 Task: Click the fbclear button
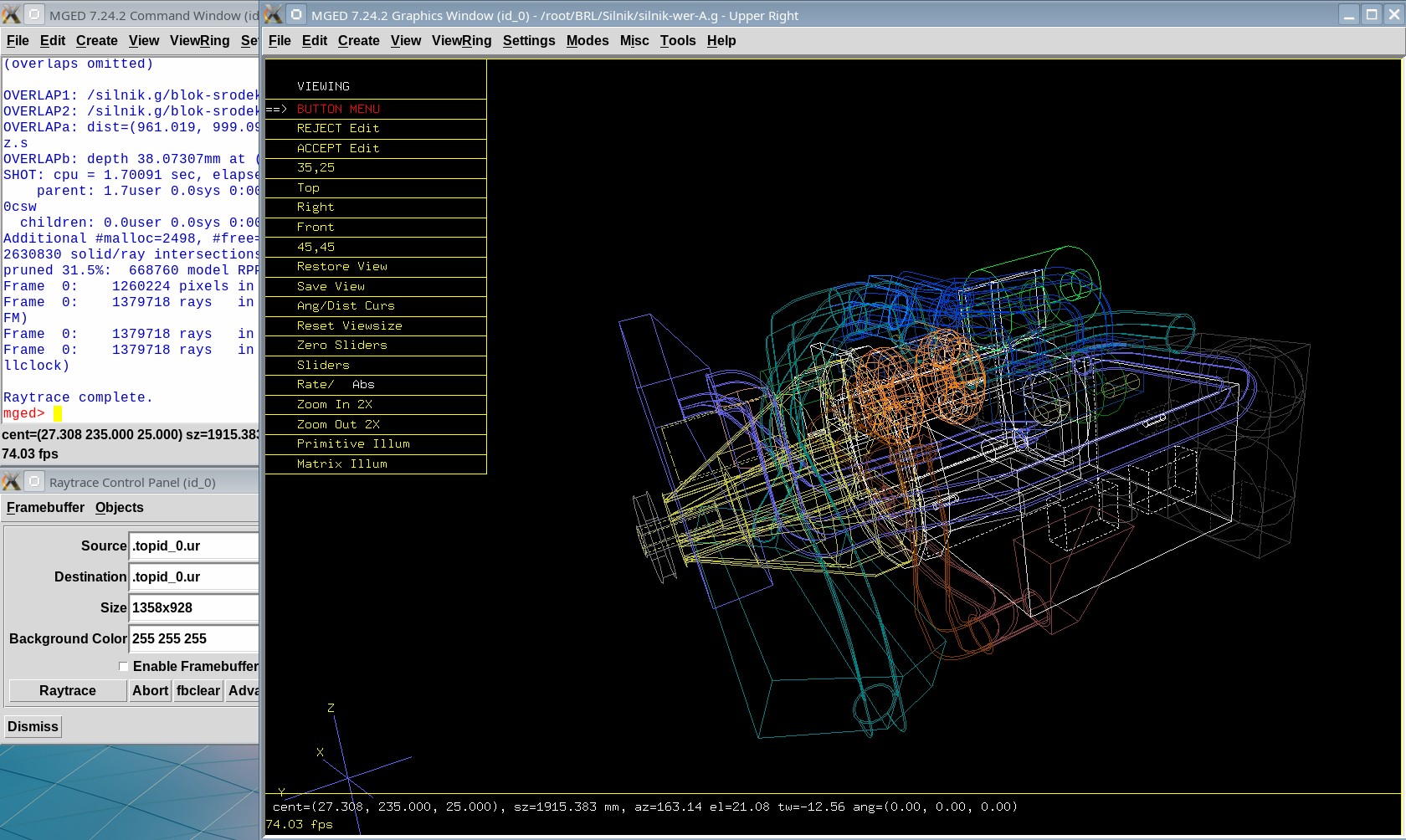[x=198, y=691]
